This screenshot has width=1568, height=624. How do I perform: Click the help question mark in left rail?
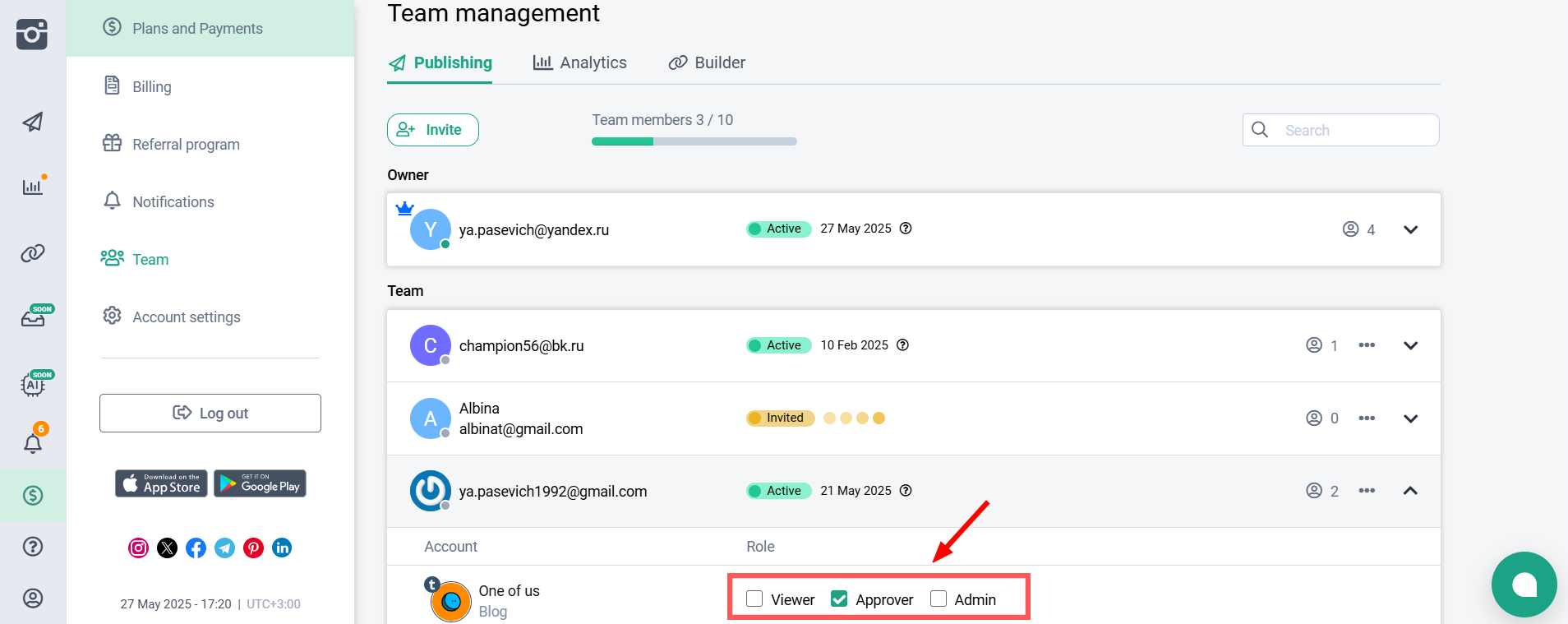(33, 547)
